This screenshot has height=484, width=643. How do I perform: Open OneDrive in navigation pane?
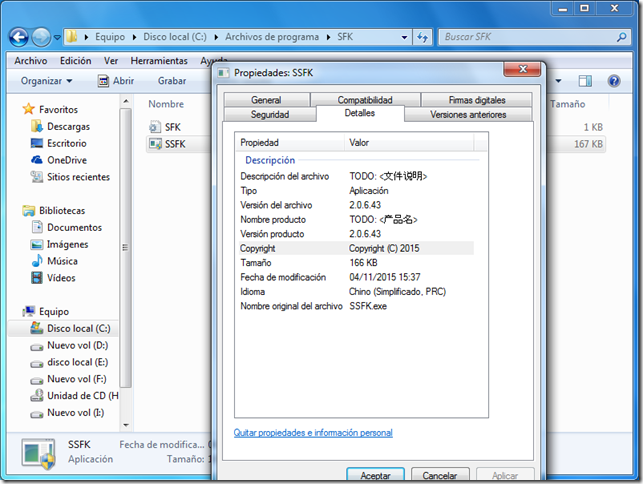59,160
